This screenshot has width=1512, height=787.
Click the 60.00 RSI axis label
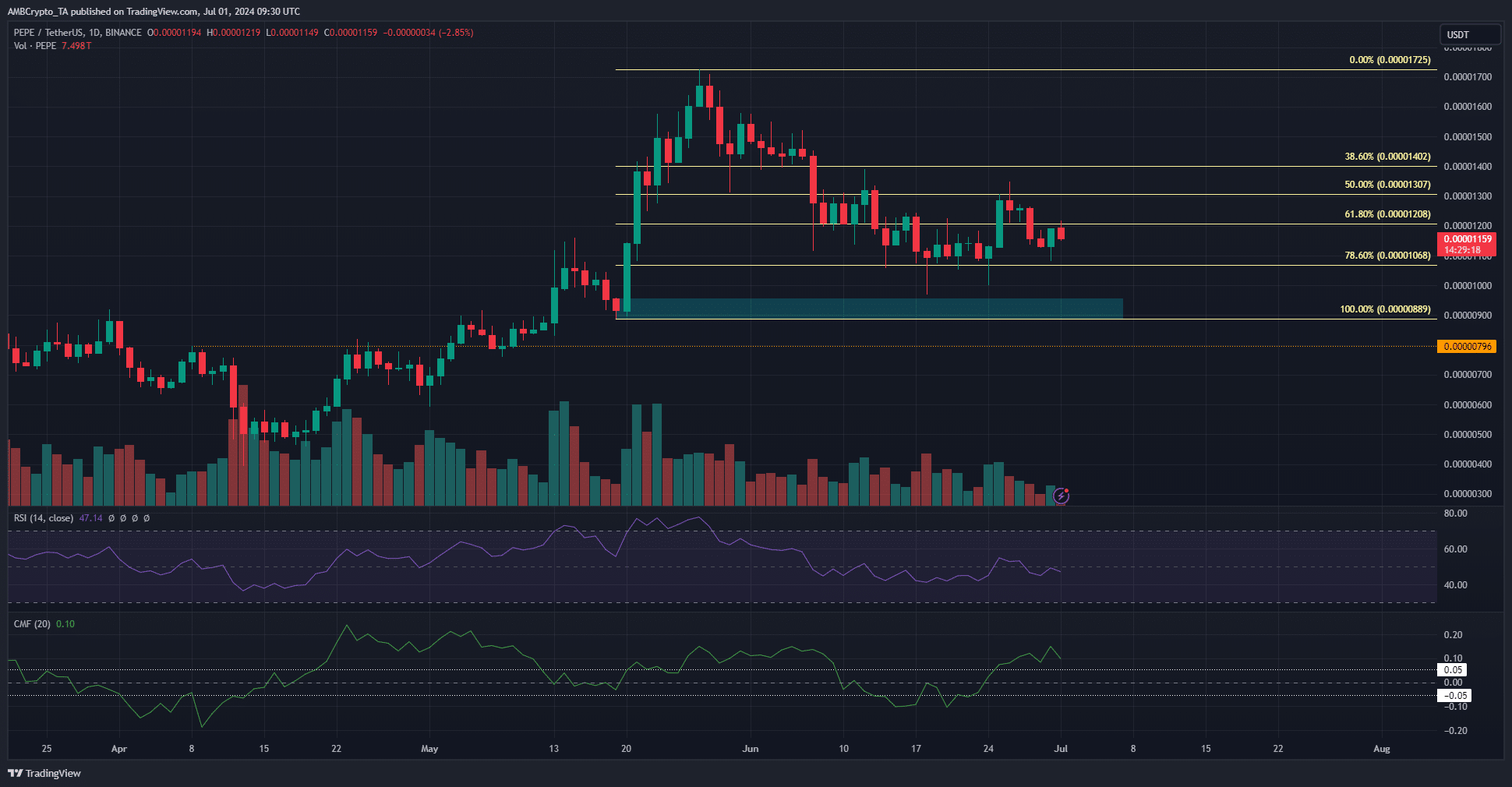click(x=1455, y=549)
